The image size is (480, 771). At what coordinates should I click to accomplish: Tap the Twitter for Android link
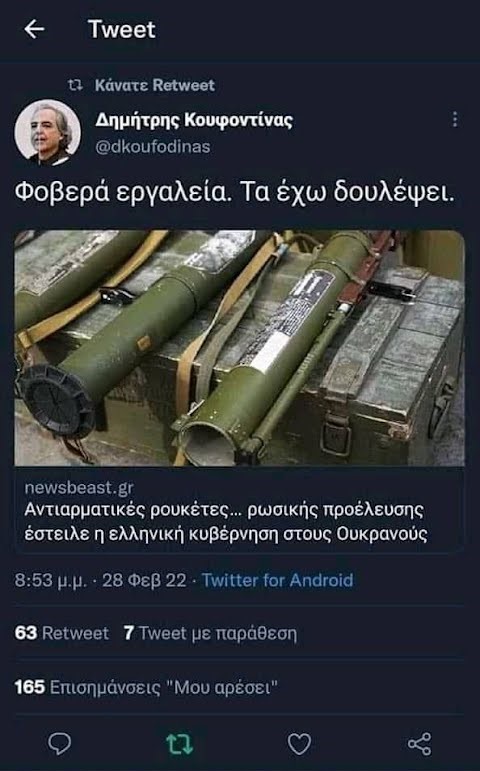(x=277, y=580)
